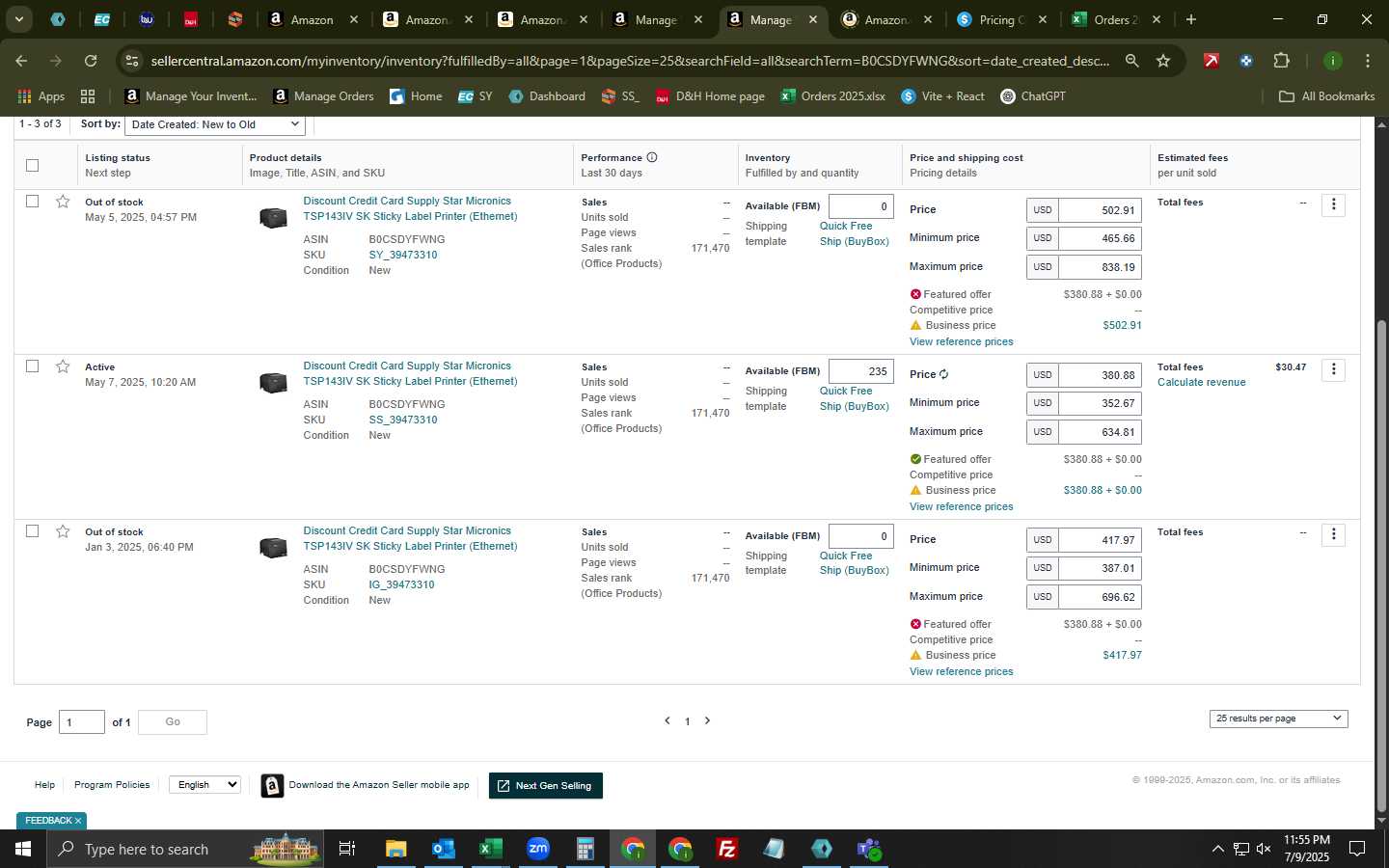1389x868 pixels.
Task: Click the Page number input field
Action: 82,722
